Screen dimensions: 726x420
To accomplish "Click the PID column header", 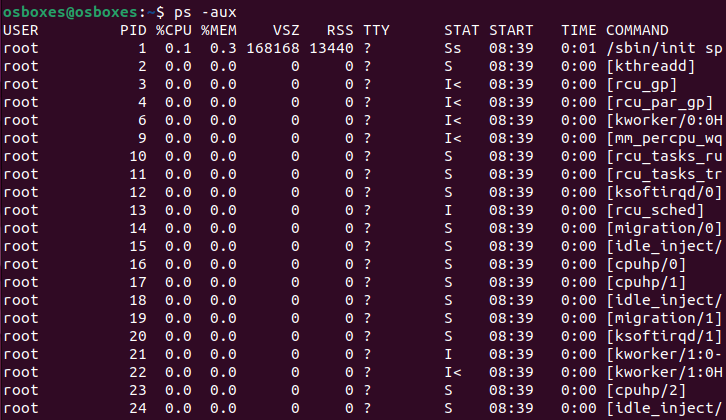I will tap(133, 30).
